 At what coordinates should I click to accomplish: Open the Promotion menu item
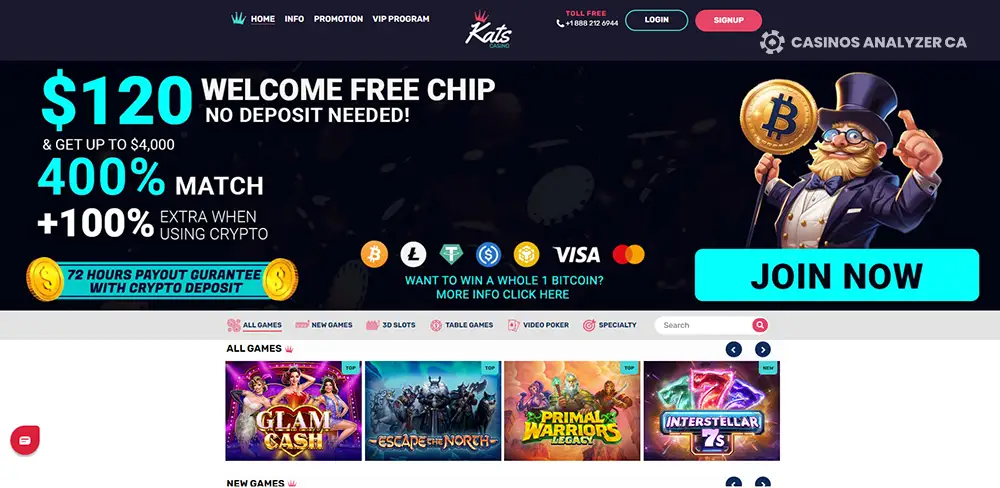click(338, 19)
